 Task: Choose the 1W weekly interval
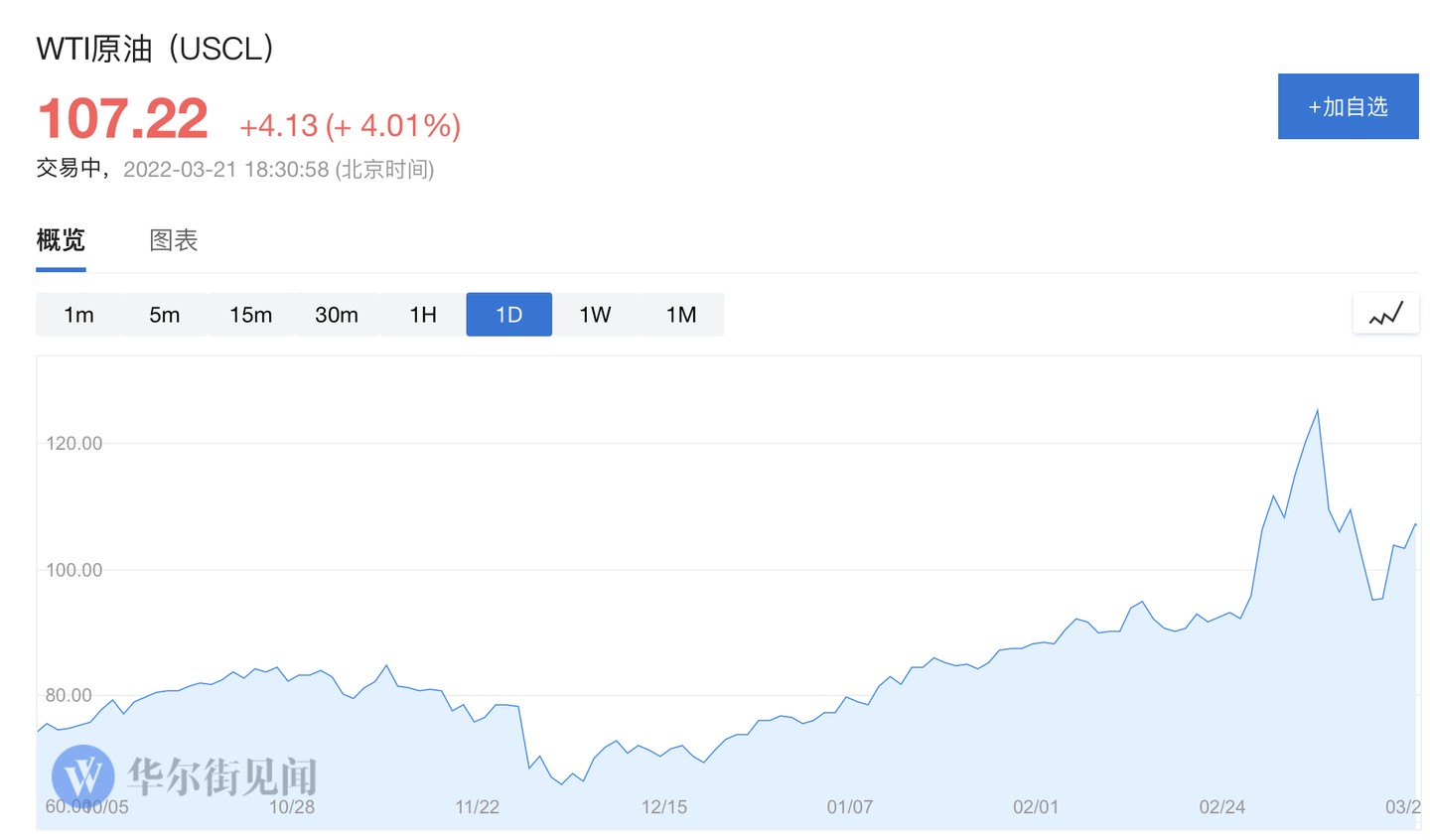pyautogui.click(x=595, y=315)
